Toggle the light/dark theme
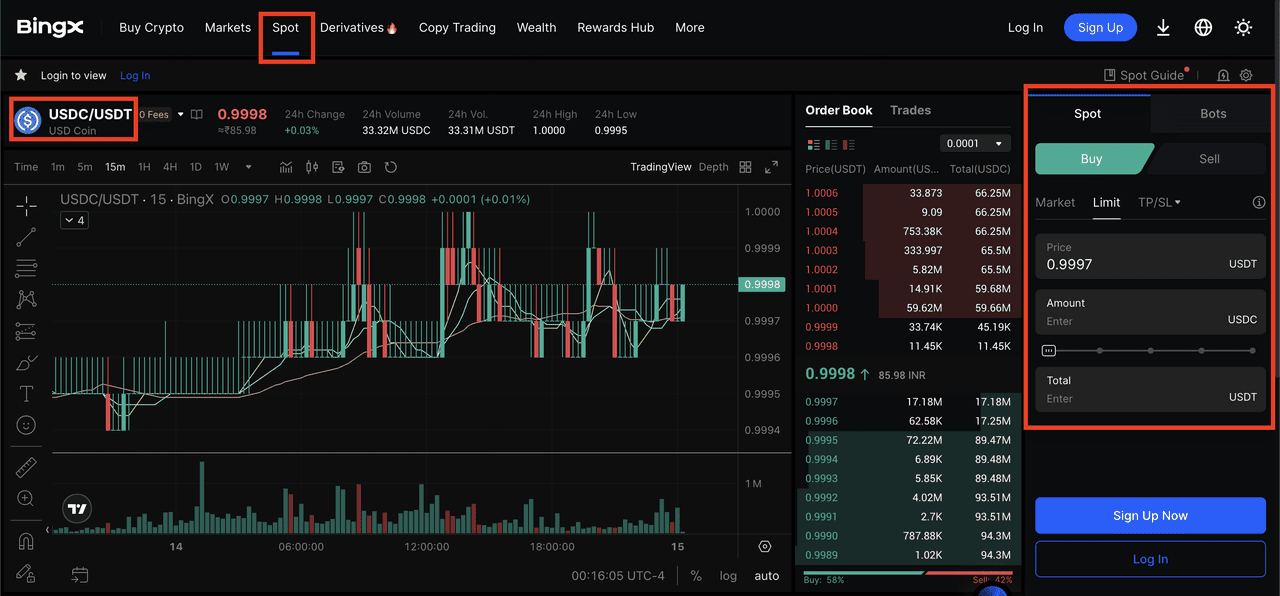Screen dimensions: 1280x596 point(1243,28)
